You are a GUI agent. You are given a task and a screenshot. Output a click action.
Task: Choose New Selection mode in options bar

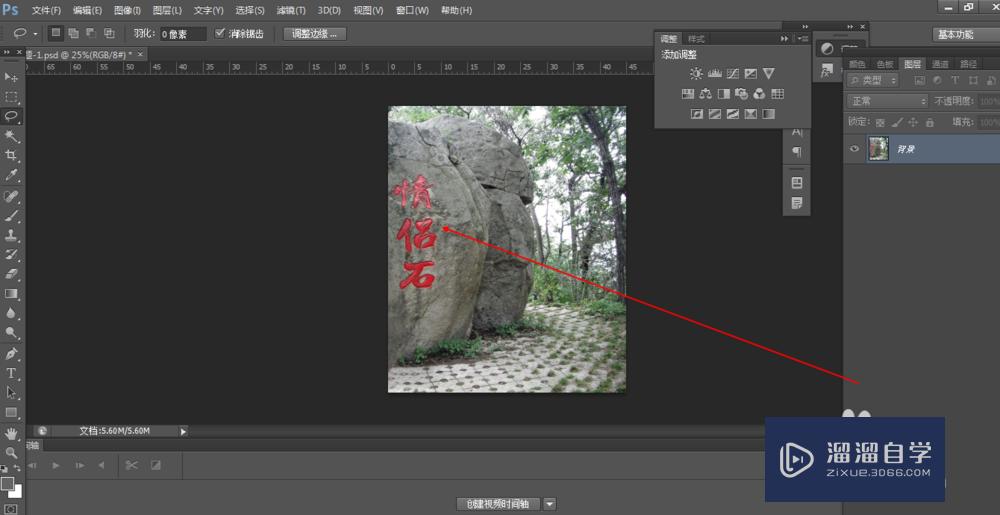coord(56,33)
